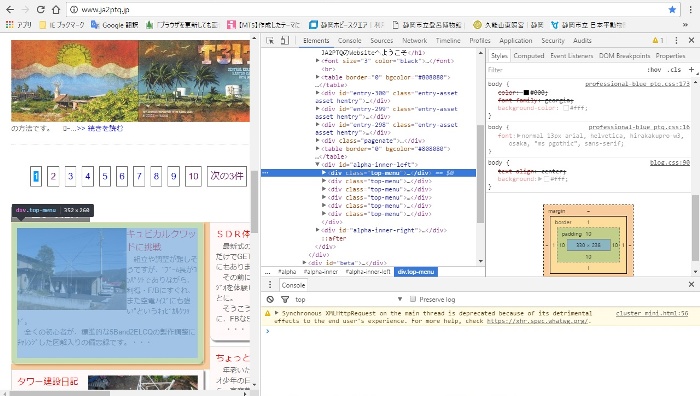The width and height of the screenshot is (700, 396).
Task: Open the Timeline tab
Action: [x=448, y=41]
